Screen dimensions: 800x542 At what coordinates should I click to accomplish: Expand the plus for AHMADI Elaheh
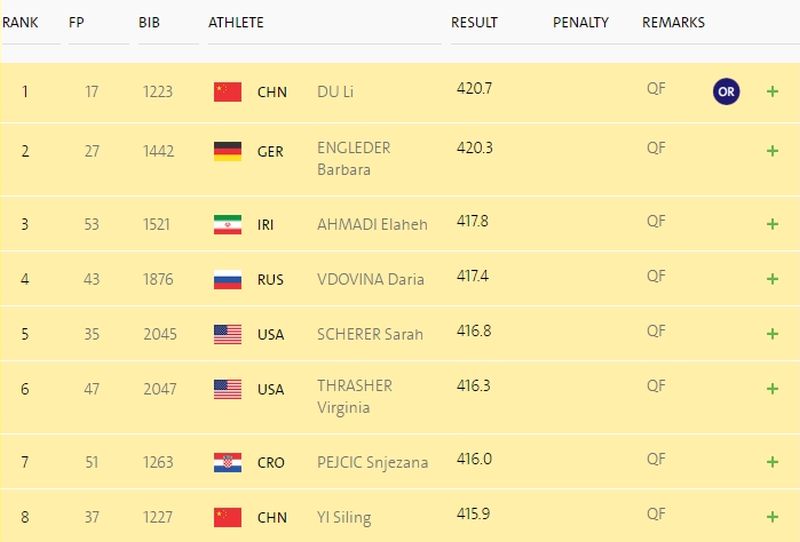pos(772,224)
